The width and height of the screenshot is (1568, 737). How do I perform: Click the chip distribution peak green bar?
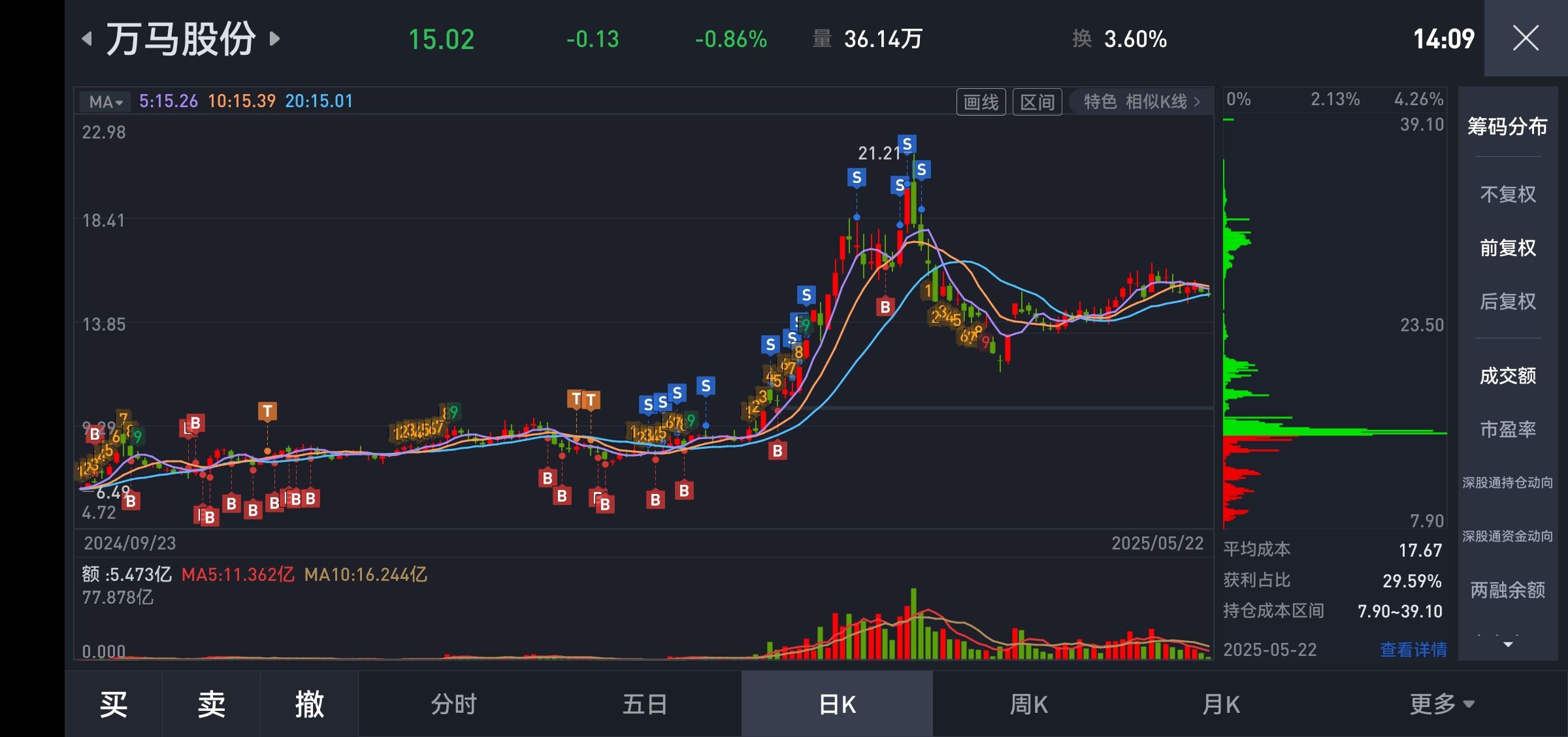coord(1335,432)
